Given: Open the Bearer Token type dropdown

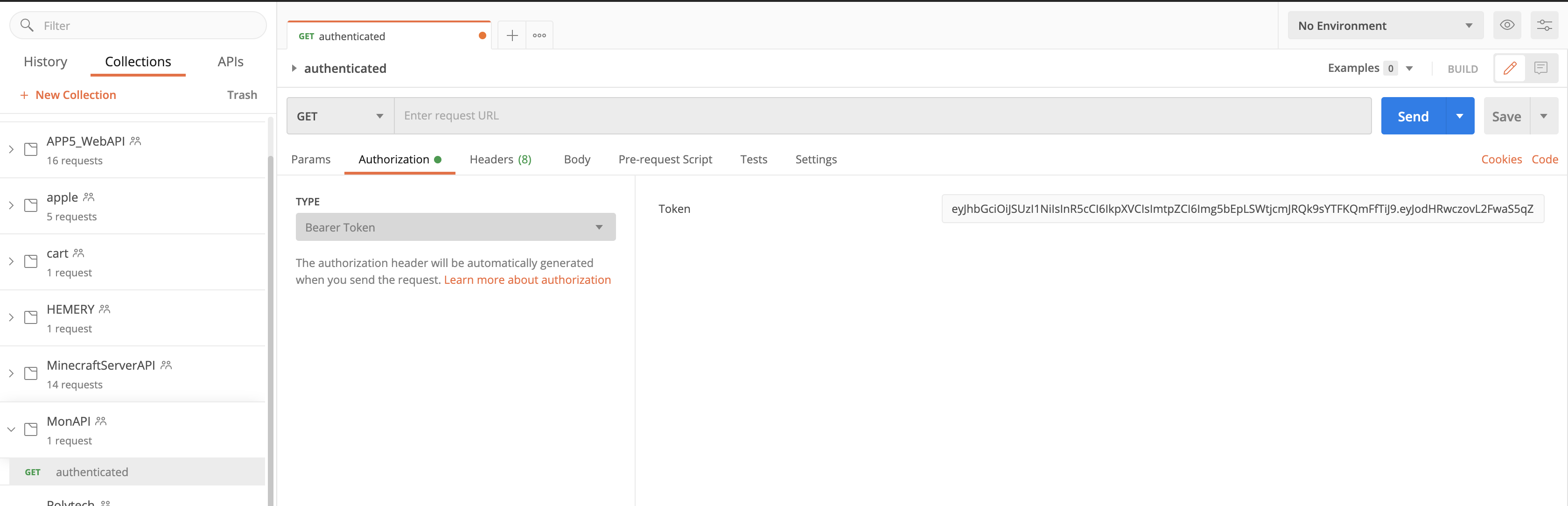Looking at the screenshot, I should coord(455,227).
